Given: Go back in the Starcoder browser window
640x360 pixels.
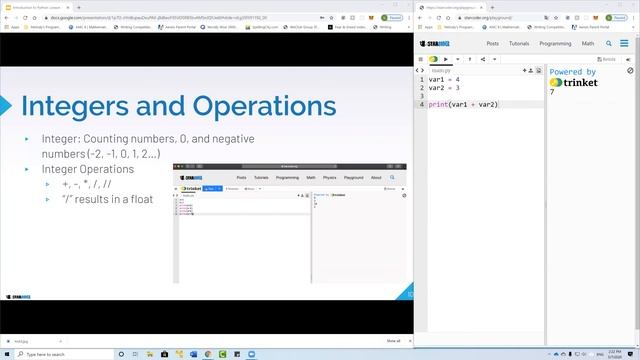Looking at the screenshot, I should [420, 18].
